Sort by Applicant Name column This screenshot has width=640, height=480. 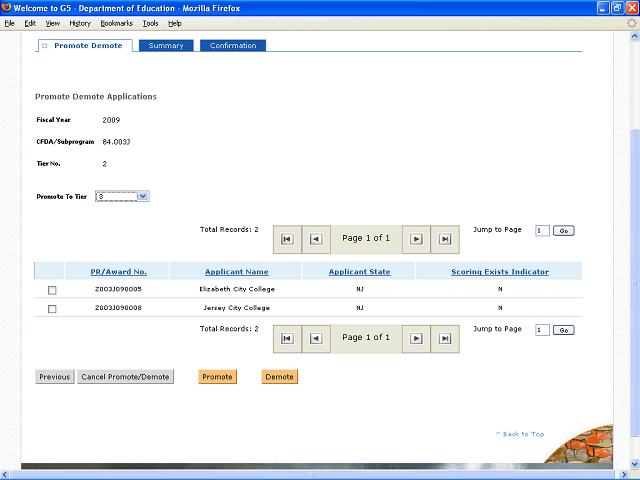click(x=237, y=272)
